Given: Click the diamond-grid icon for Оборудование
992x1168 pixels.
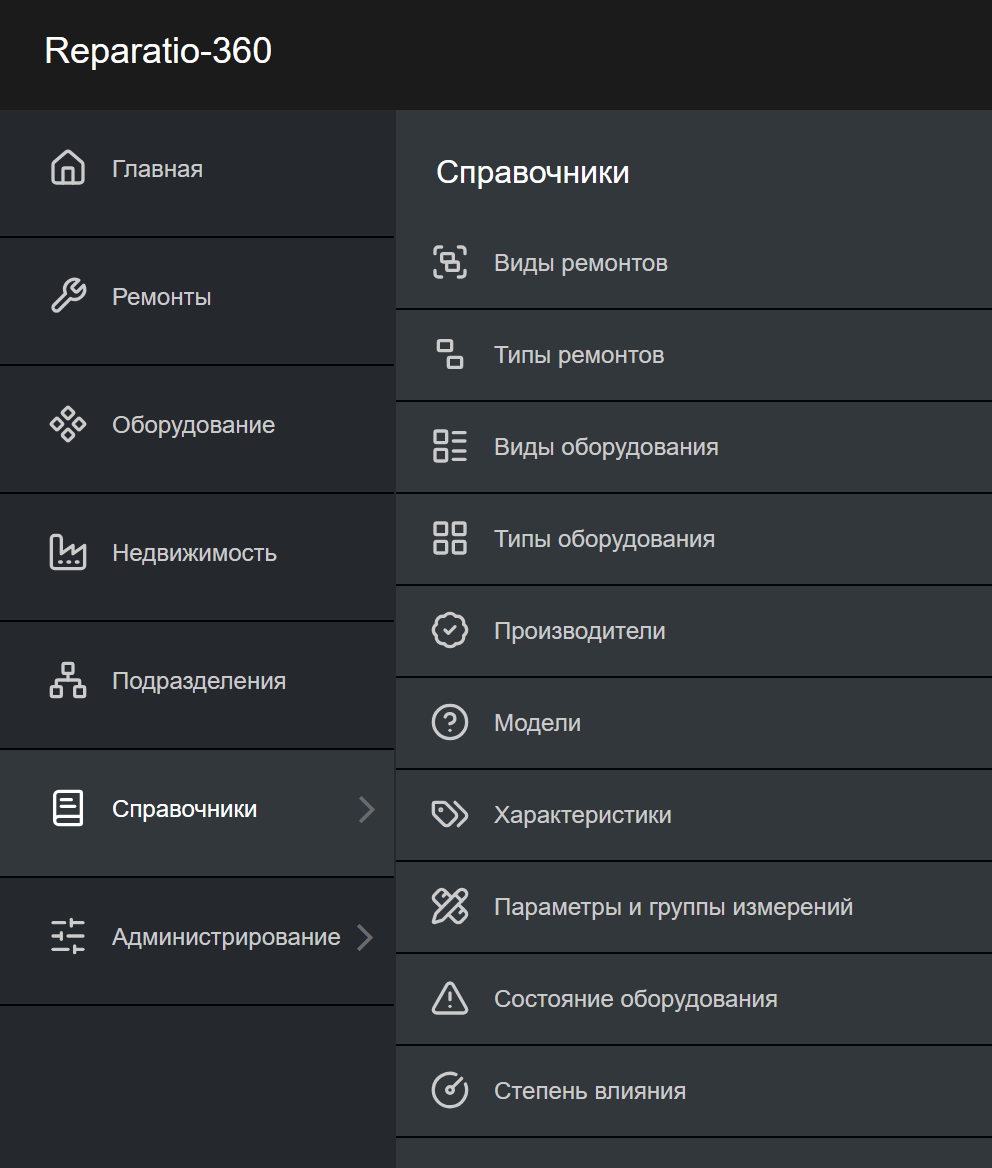Looking at the screenshot, I should pos(68,425).
